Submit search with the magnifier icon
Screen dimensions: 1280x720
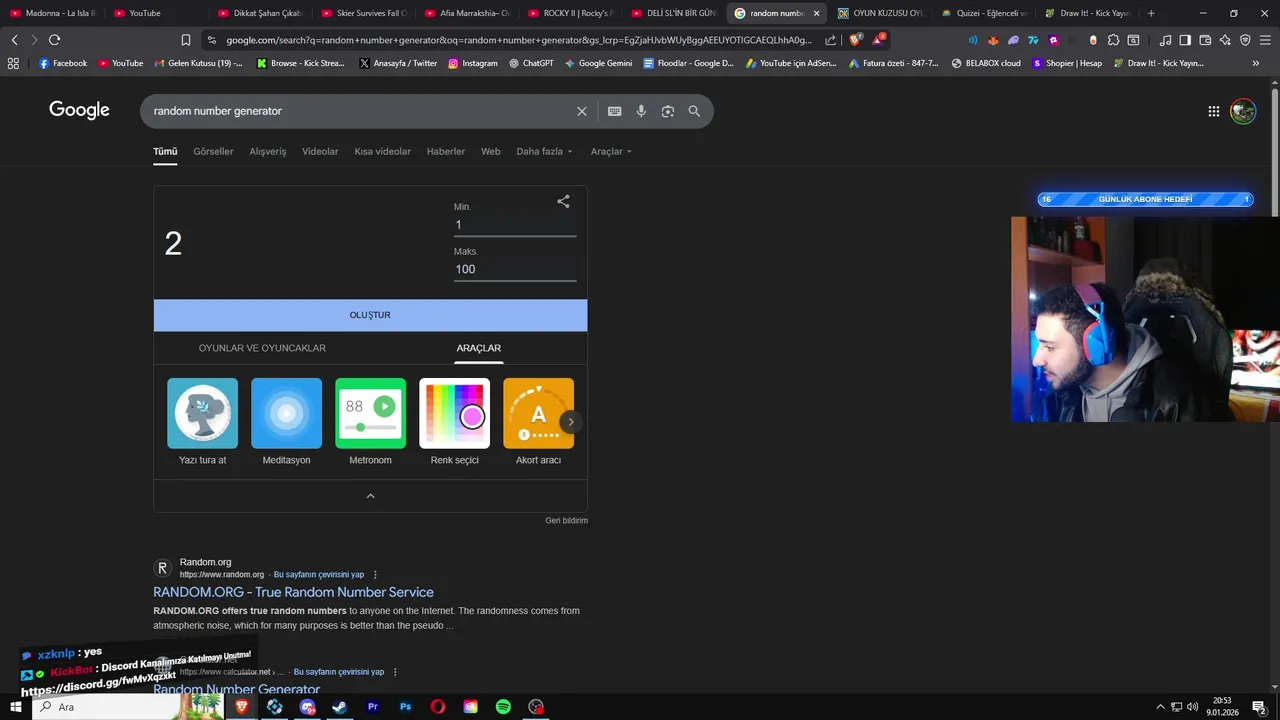click(x=694, y=111)
